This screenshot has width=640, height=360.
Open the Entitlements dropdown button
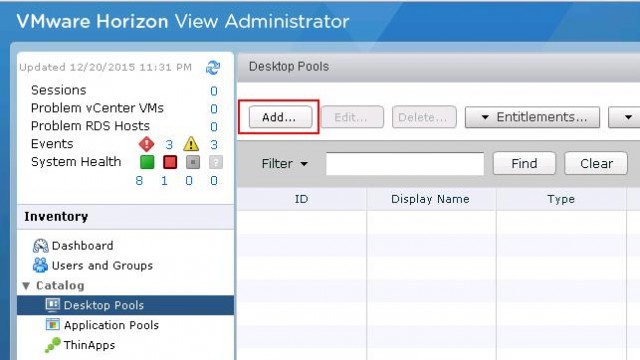click(532, 118)
